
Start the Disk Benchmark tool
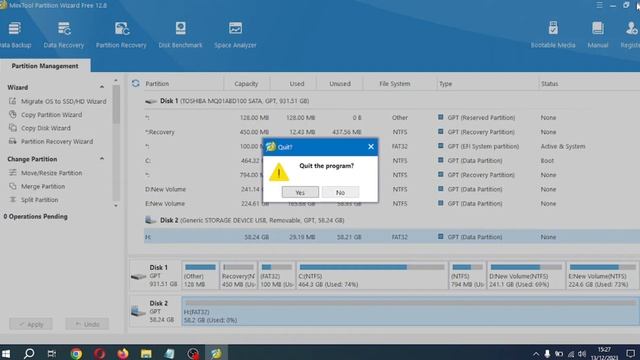pyautogui.click(x=180, y=35)
